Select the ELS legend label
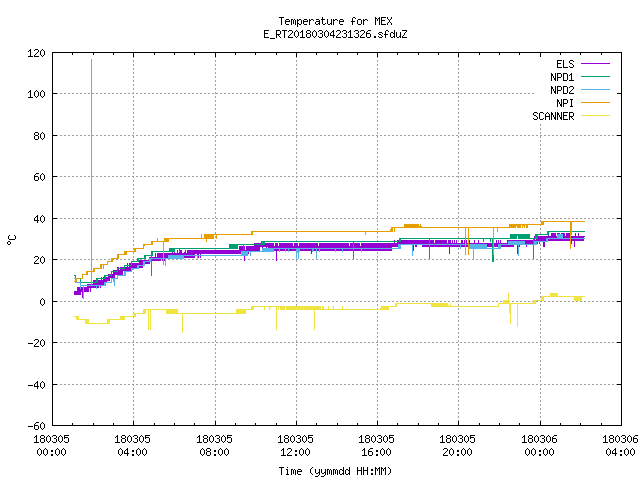640x480 pixels. (x=565, y=64)
